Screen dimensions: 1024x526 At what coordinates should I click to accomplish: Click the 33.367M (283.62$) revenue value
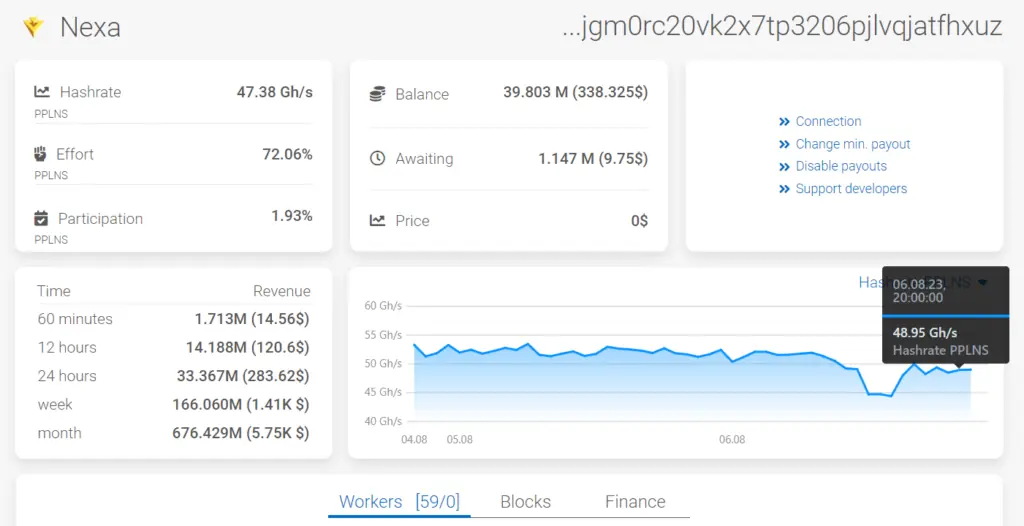point(243,376)
